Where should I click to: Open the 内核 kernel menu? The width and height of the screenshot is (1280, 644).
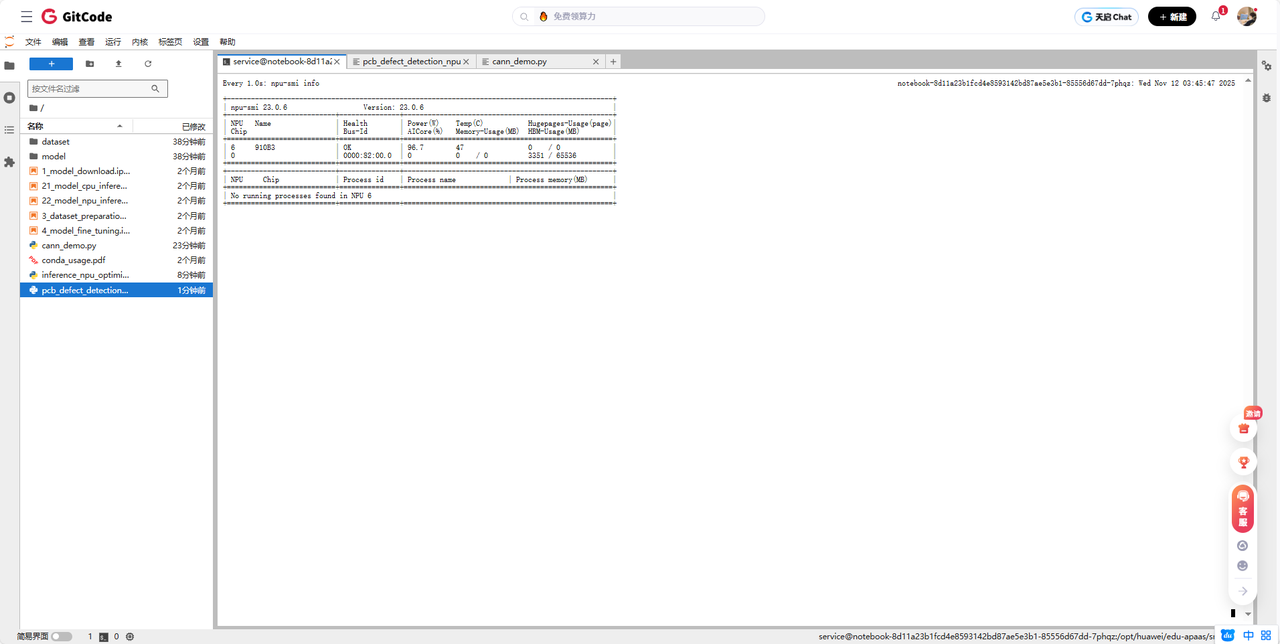pyautogui.click(x=140, y=42)
